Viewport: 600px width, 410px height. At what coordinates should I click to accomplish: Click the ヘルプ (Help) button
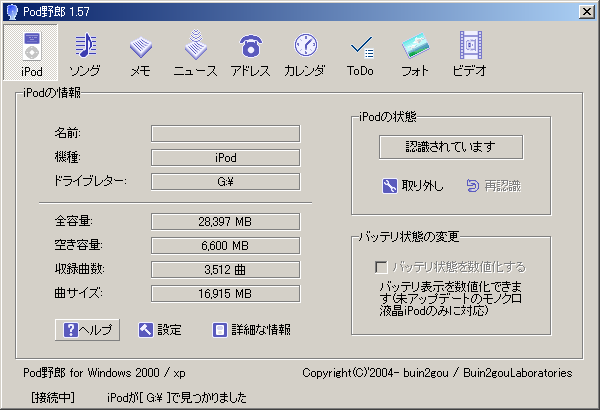[89, 329]
